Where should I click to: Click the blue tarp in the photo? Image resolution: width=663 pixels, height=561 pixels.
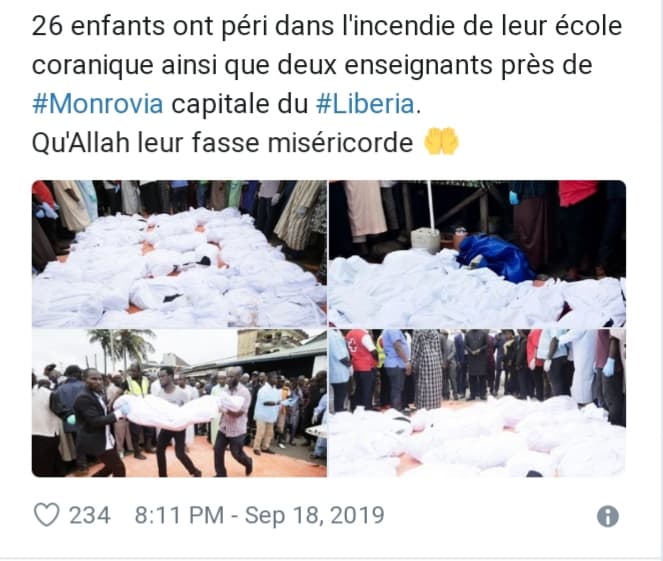493,257
